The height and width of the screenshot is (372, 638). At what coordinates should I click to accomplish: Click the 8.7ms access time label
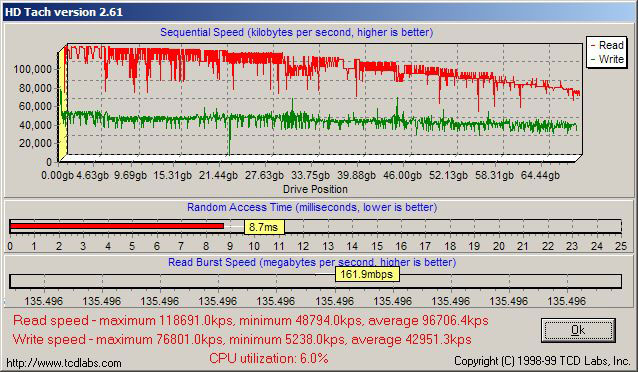[x=264, y=227]
